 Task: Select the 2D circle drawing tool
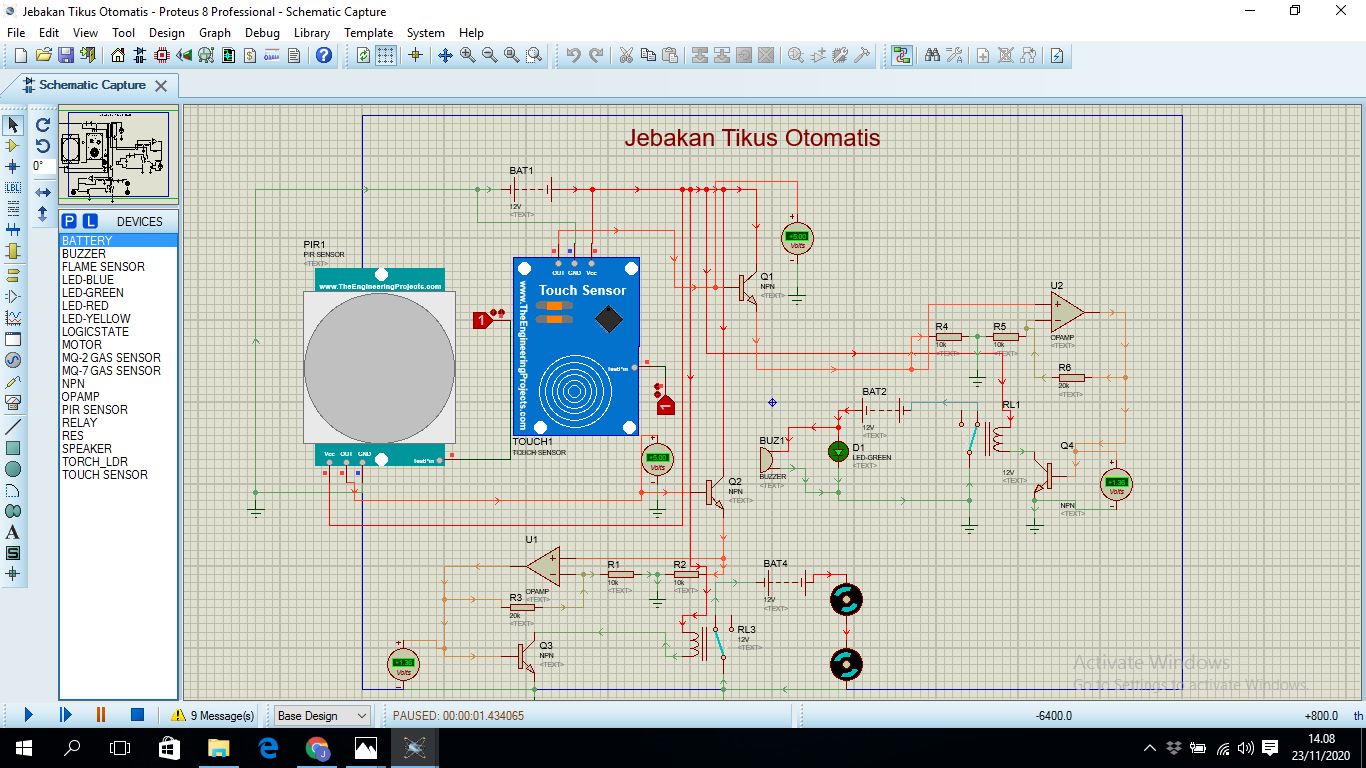click(x=13, y=469)
